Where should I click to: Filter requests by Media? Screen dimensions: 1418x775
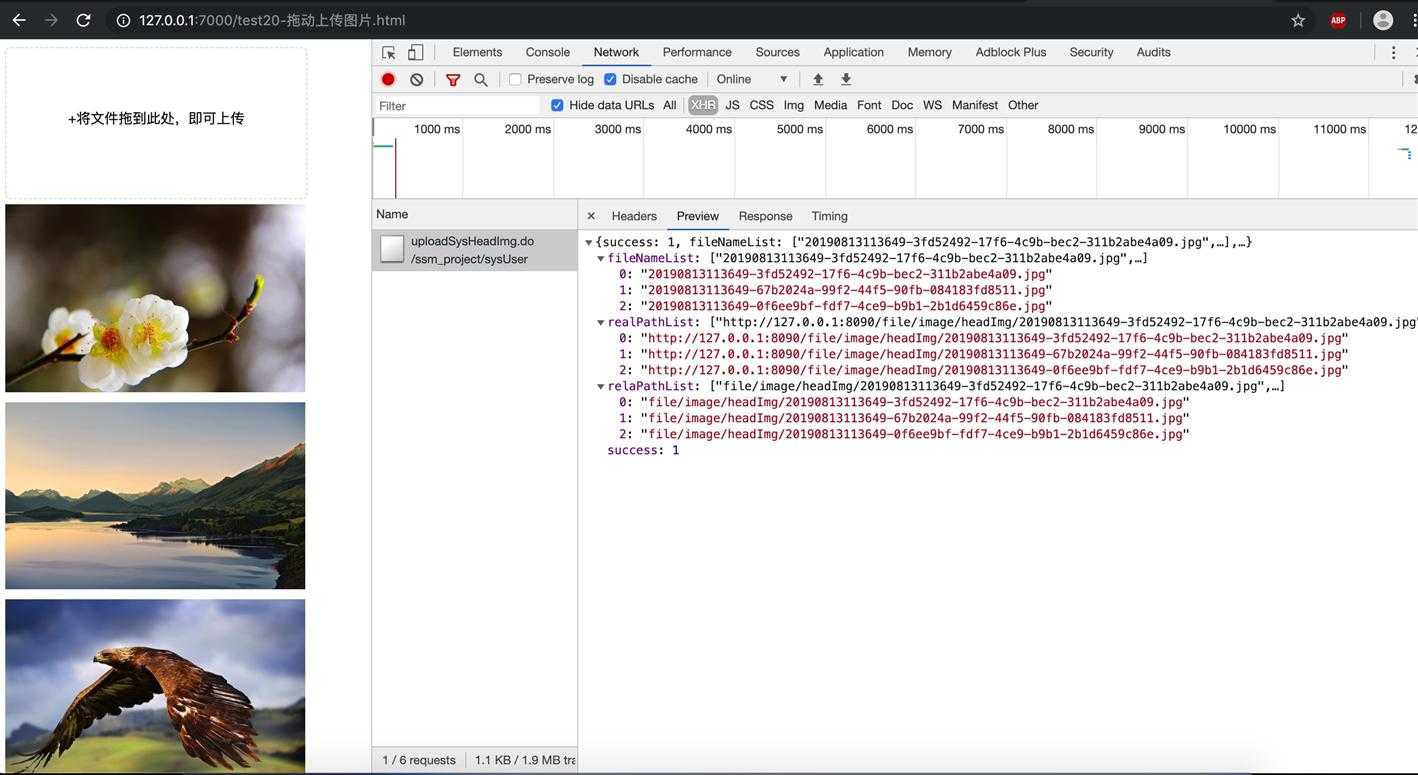tap(830, 105)
